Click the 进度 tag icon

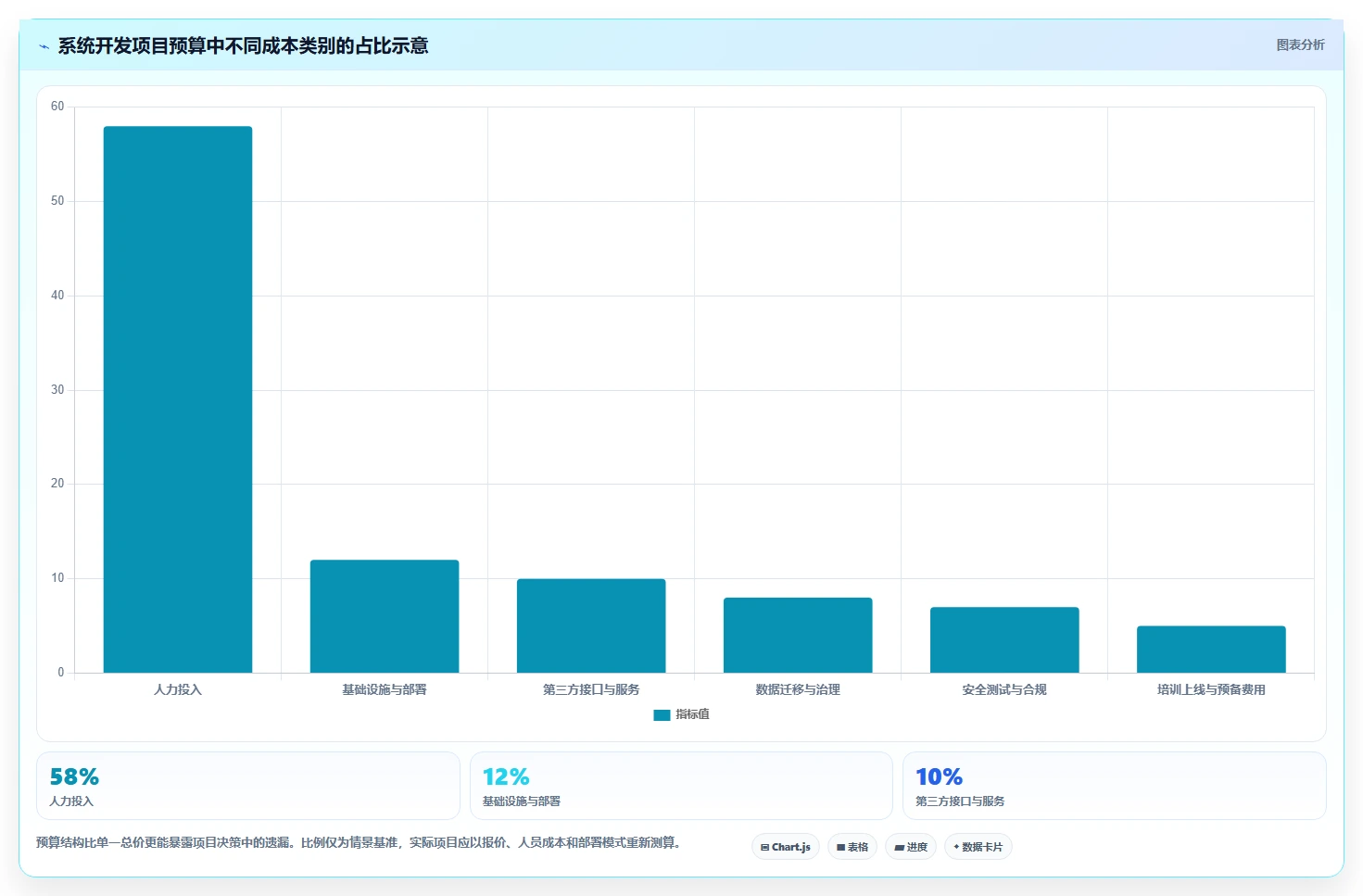899,847
